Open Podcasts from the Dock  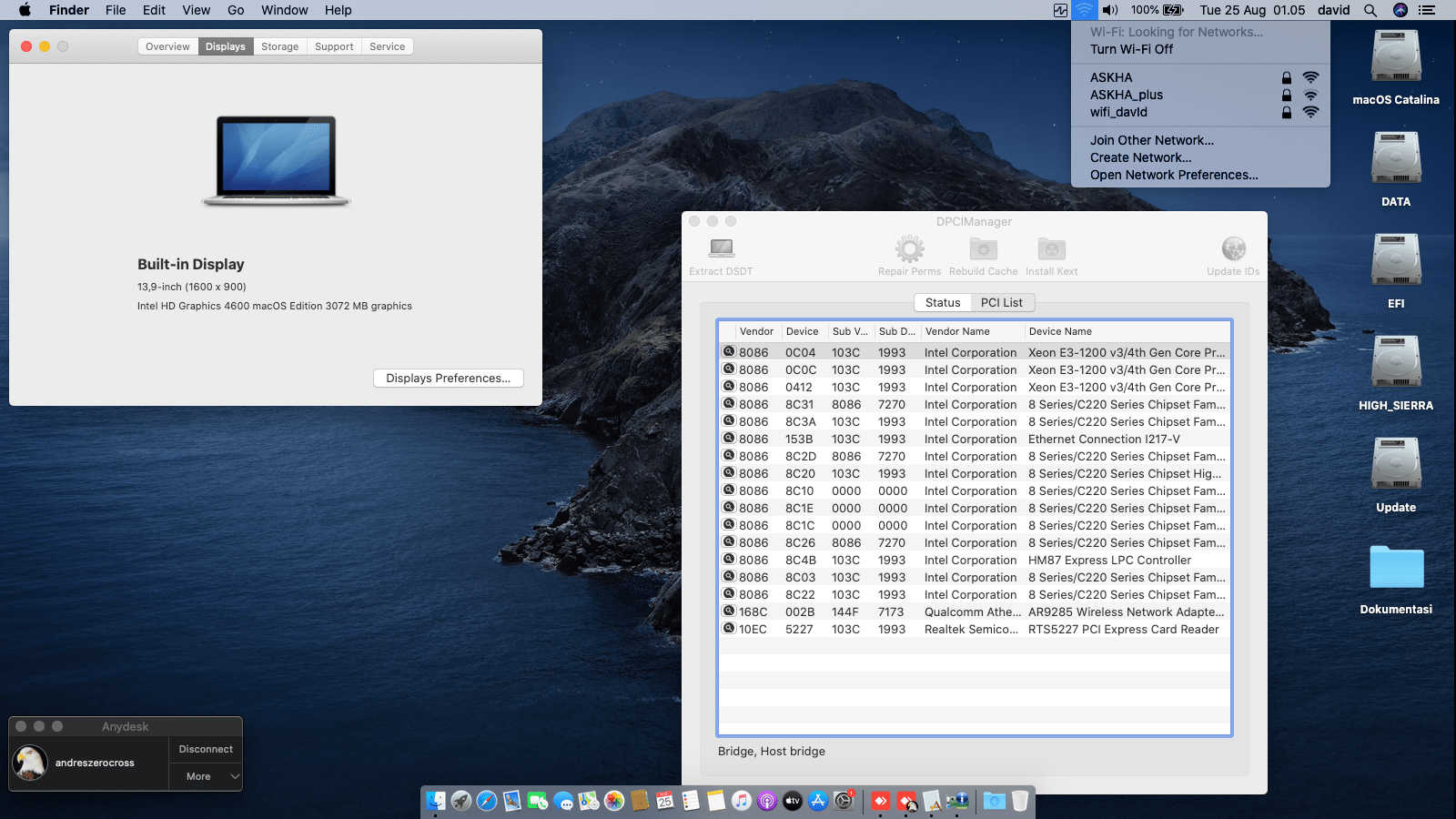click(767, 801)
